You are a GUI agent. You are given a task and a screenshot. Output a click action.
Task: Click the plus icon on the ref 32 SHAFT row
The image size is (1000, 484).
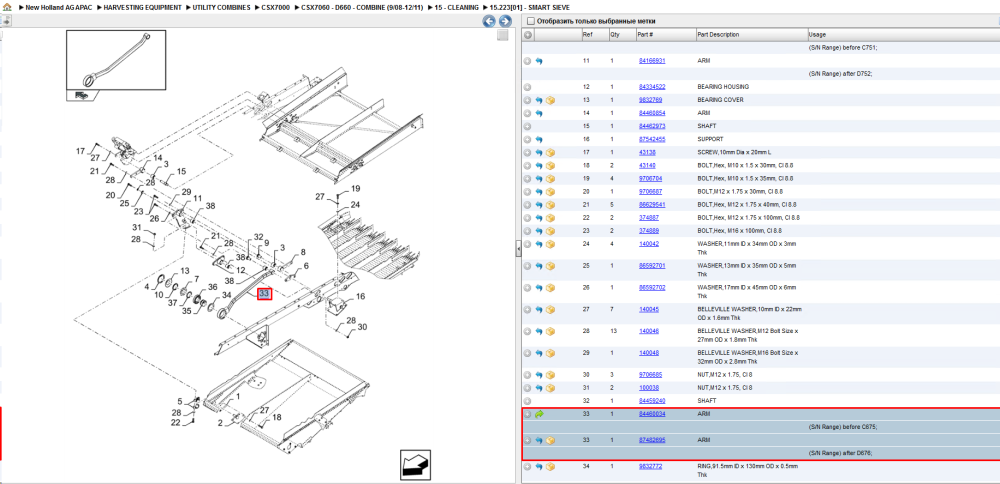tap(527, 401)
